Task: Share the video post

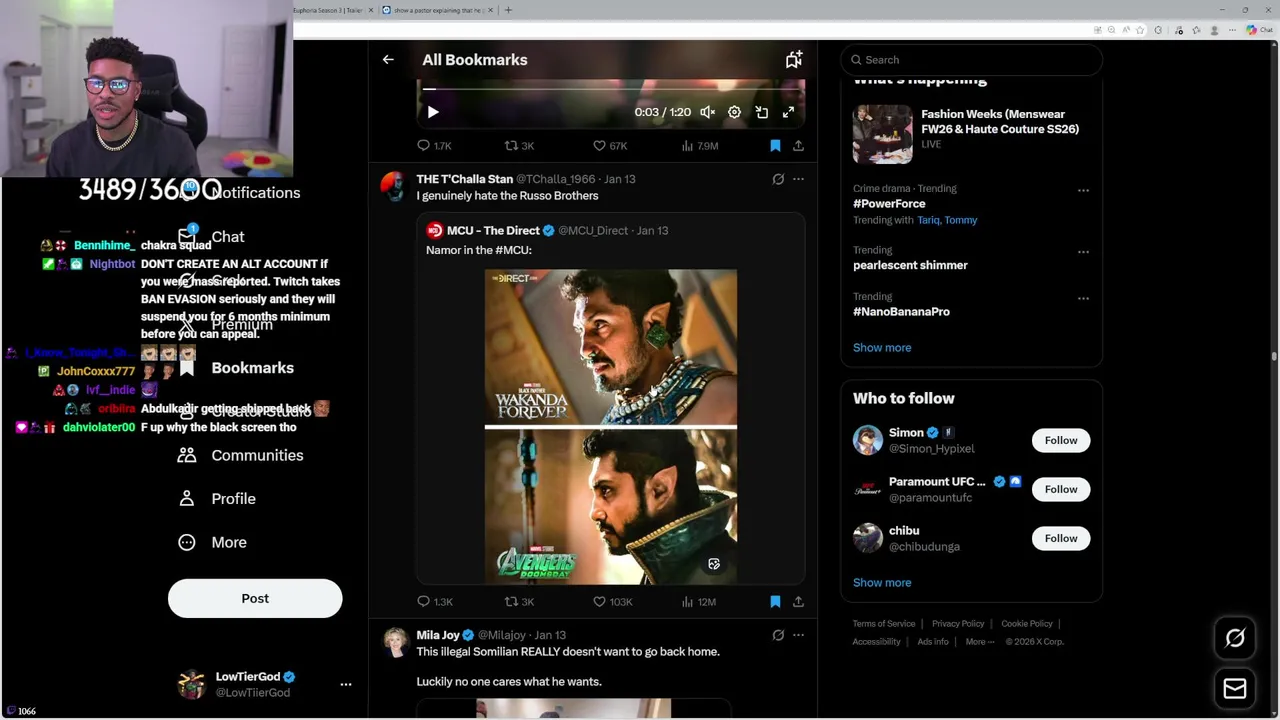Action: (798, 146)
